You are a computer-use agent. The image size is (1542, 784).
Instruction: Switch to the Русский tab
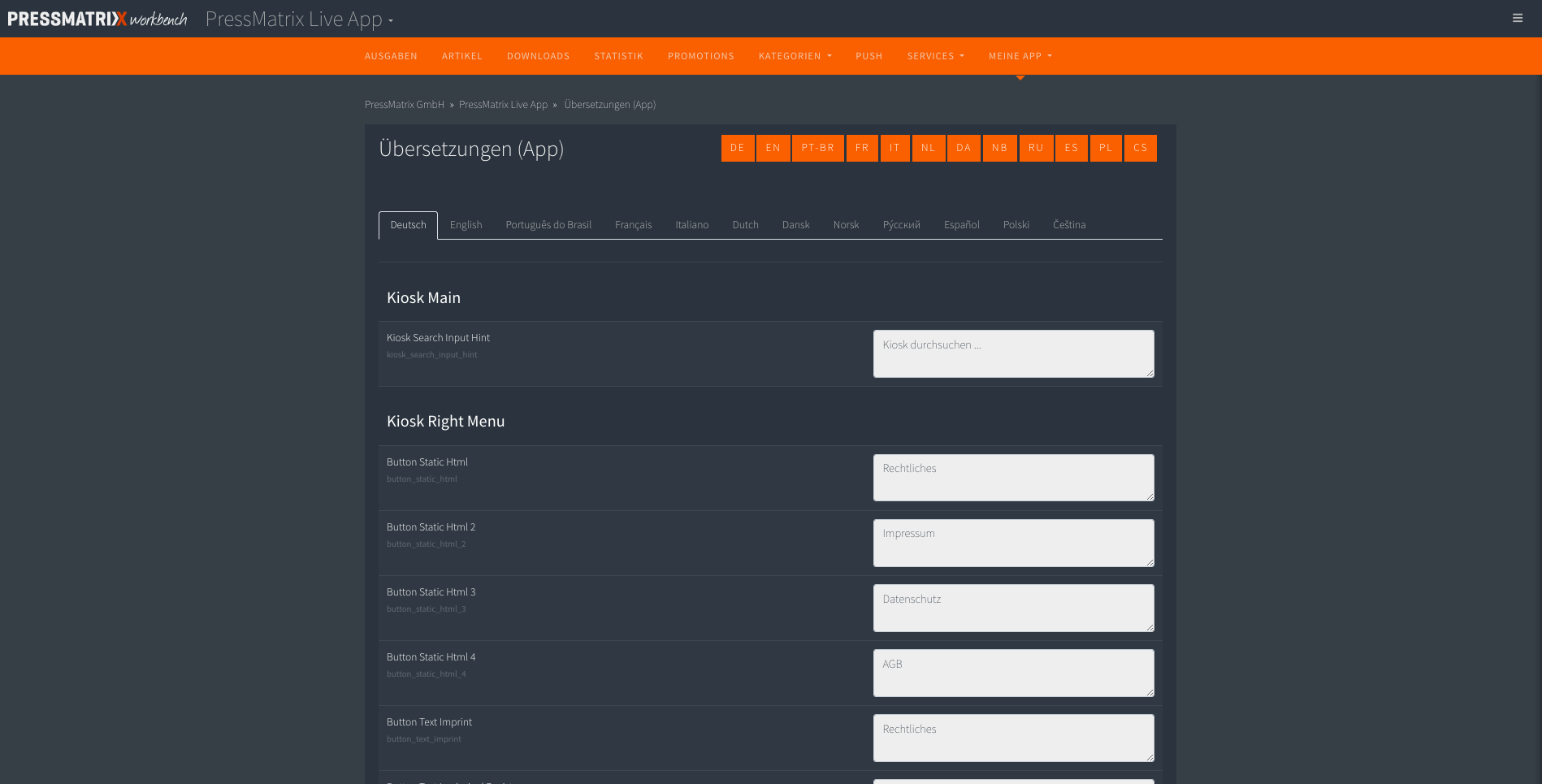902,225
